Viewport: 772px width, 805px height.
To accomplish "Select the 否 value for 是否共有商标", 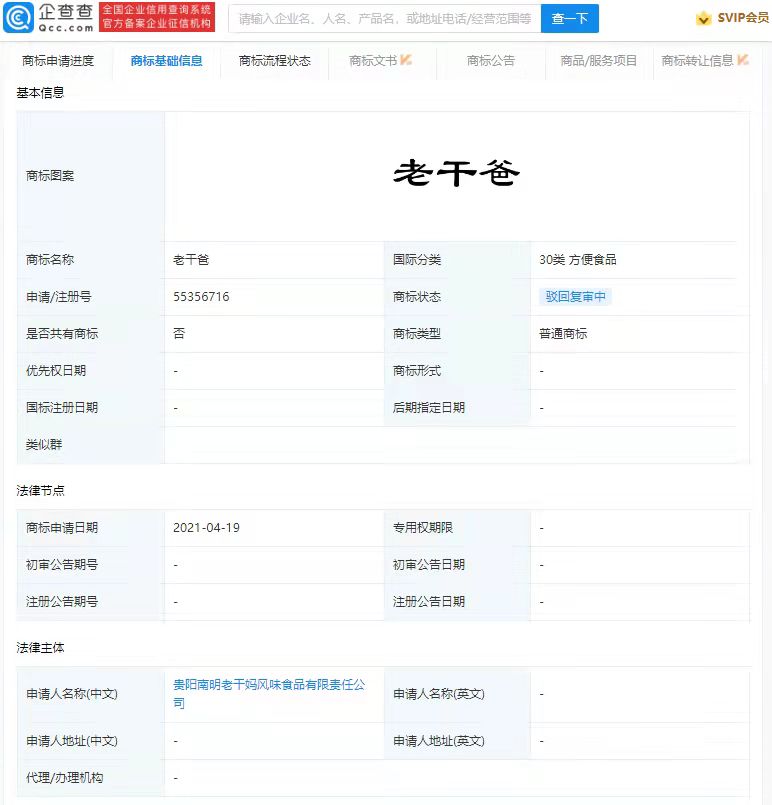I will (x=179, y=334).
